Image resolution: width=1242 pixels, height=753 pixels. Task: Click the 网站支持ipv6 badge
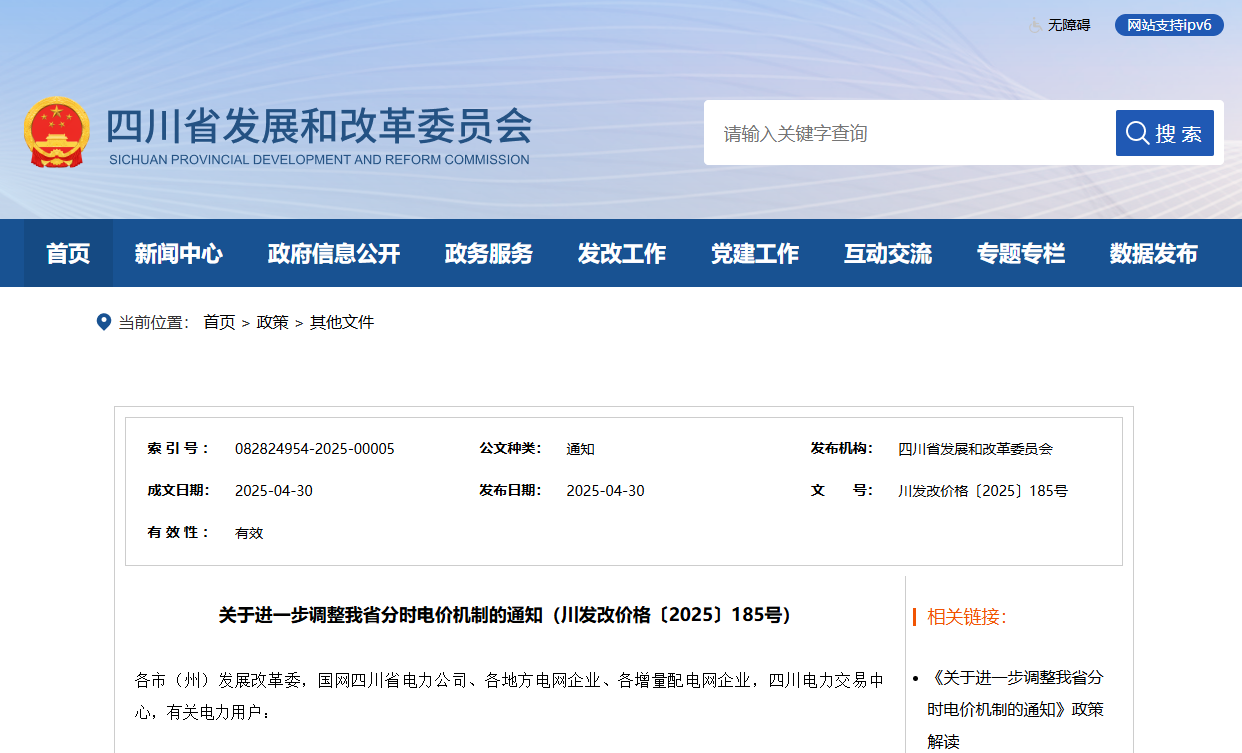[x=1168, y=25]
